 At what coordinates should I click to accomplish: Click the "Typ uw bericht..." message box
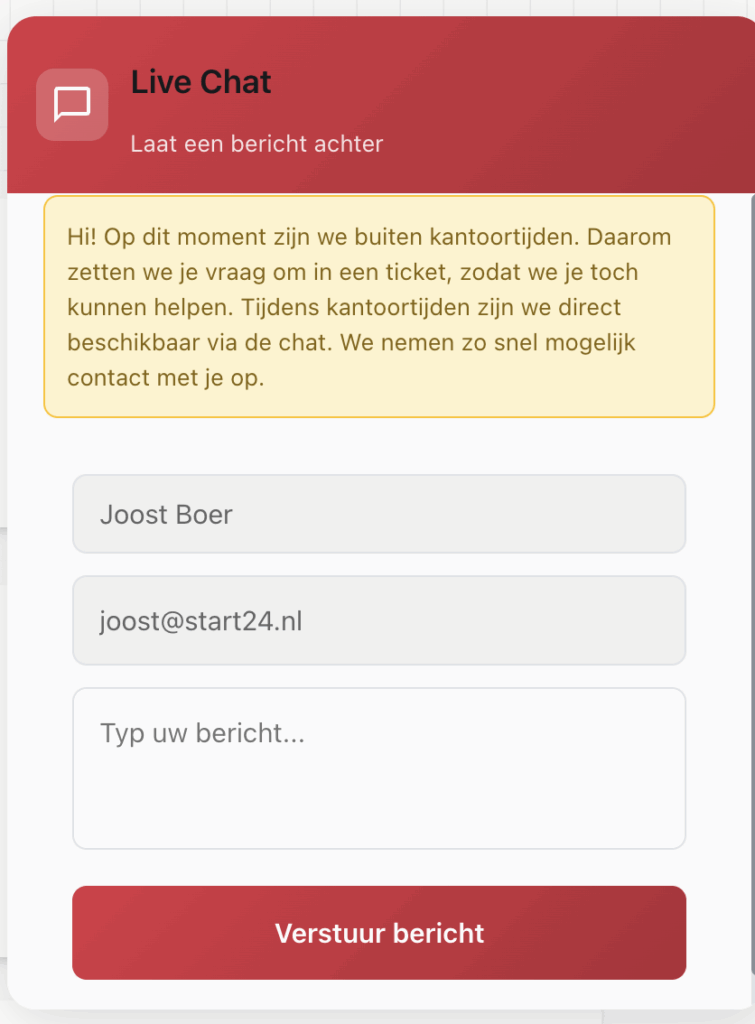coord(378,767)
